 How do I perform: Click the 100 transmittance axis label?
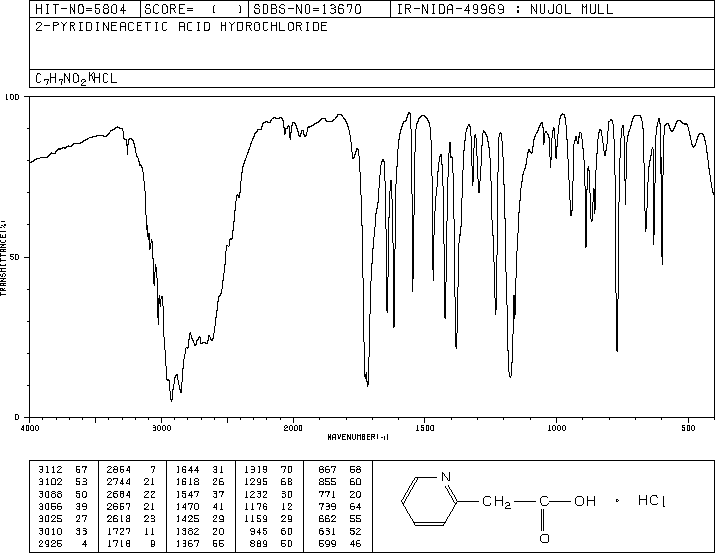12,97
